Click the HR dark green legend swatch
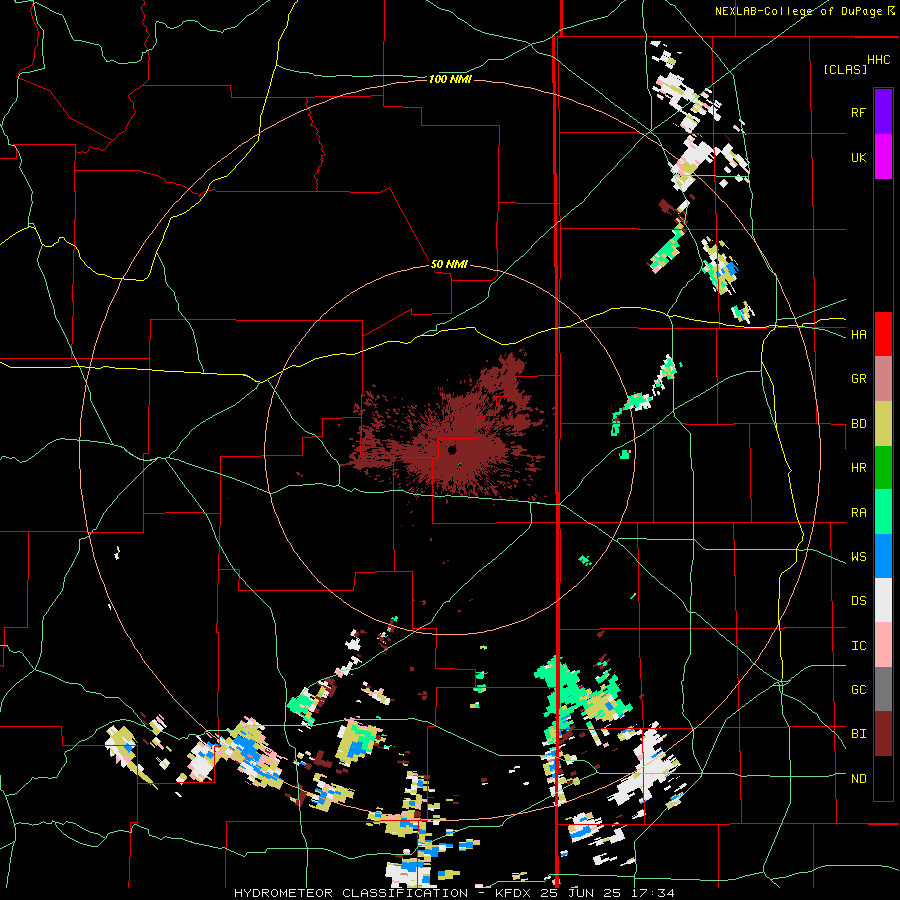This screenshot has width=900, height=900. click(x=883, y=467)
